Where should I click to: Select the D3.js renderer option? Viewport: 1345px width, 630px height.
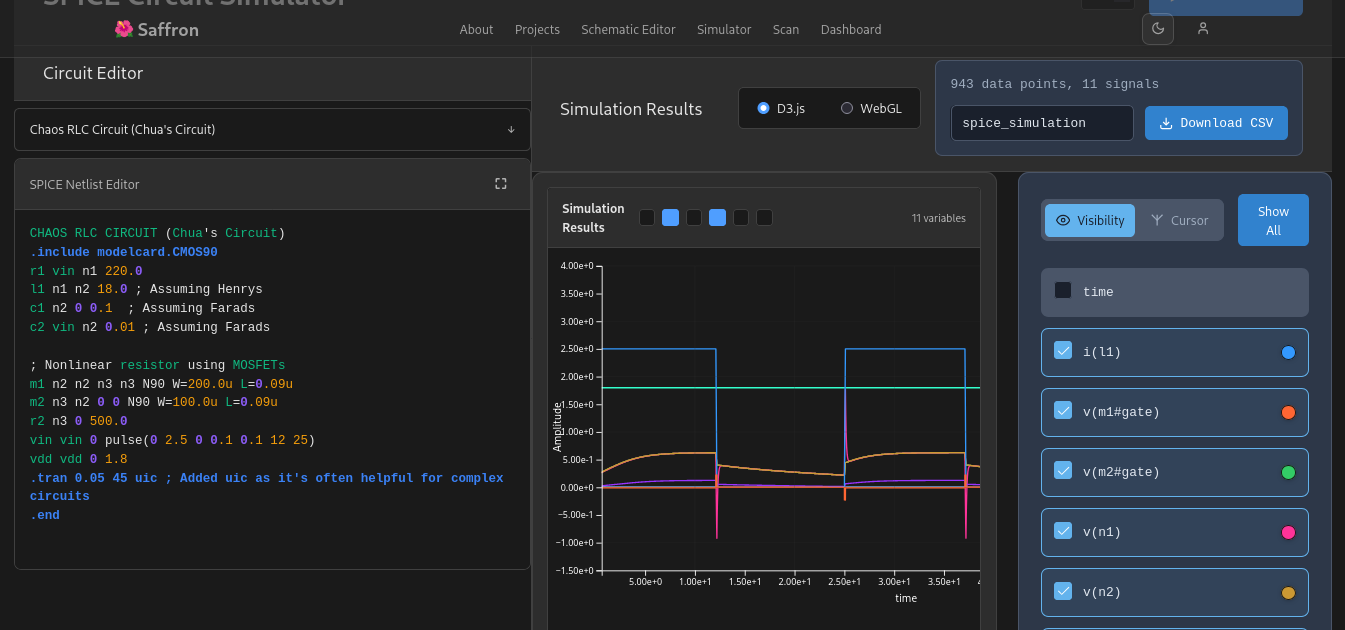(781, 108)
